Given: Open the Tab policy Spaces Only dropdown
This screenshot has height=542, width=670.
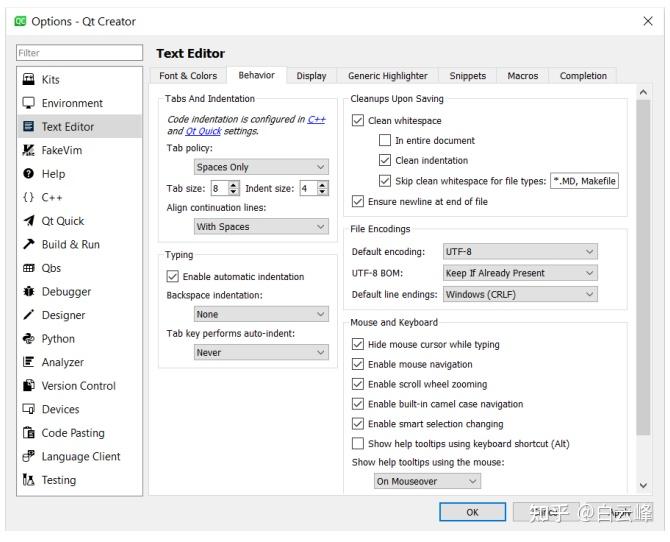Looking at the screenshot, I should click(260, 167).
